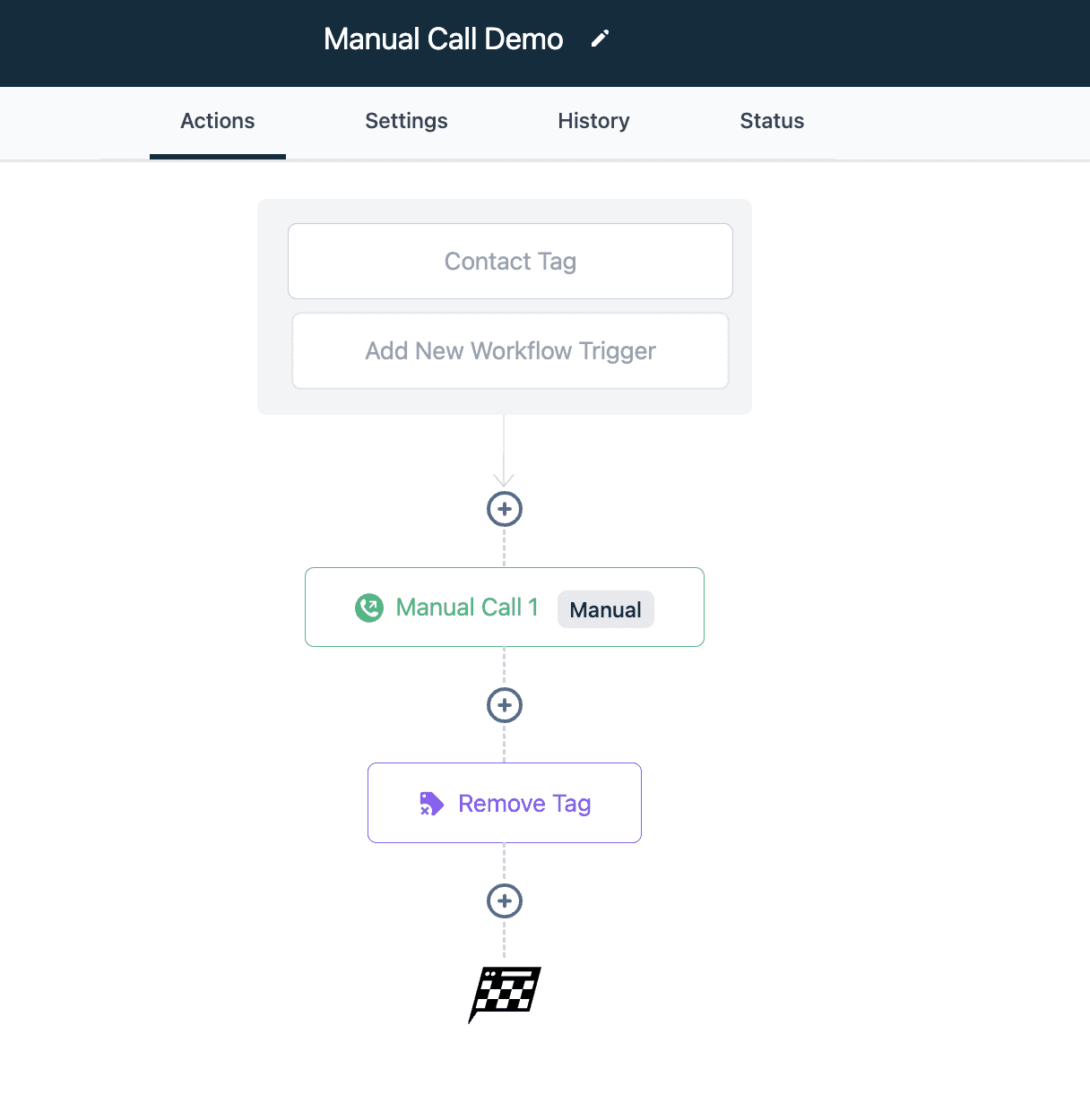The image size is (1090, 1120).
Task: Open the Contact Tag trigger
Action: point(510,262)
